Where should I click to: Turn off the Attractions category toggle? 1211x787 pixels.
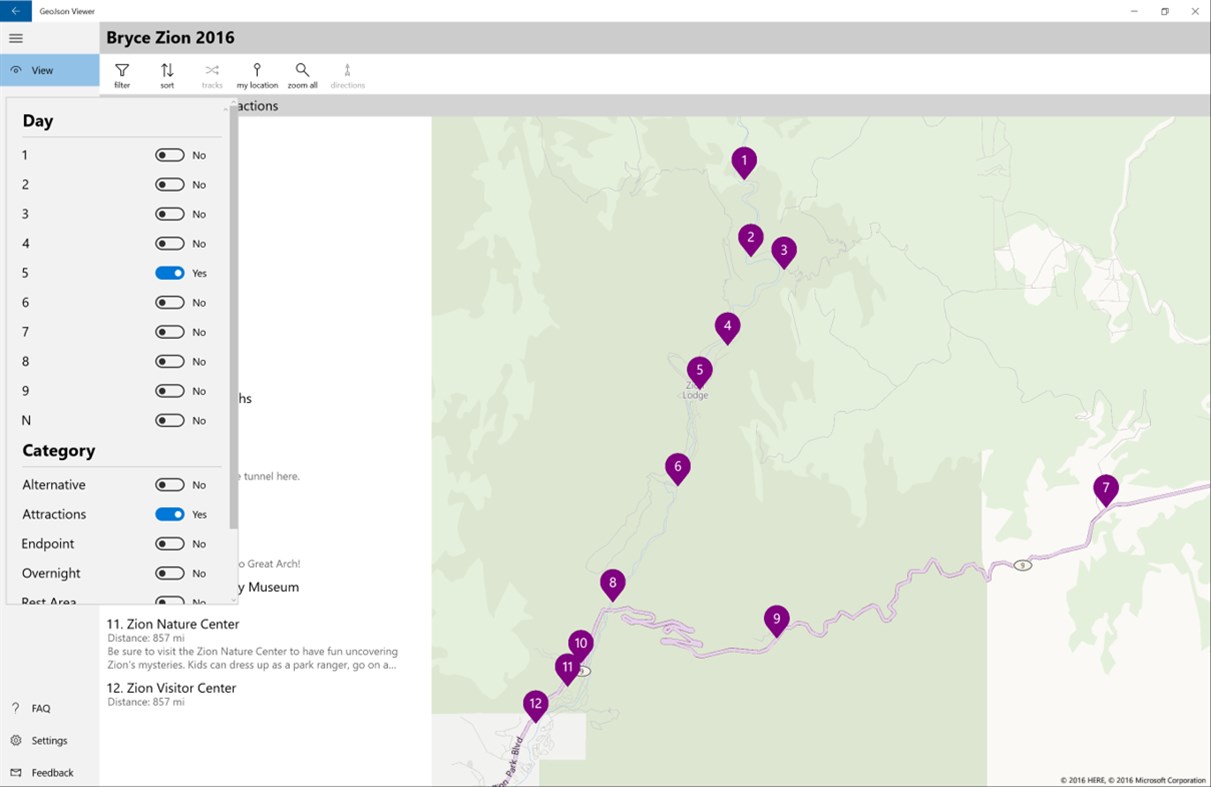point(170,514)
